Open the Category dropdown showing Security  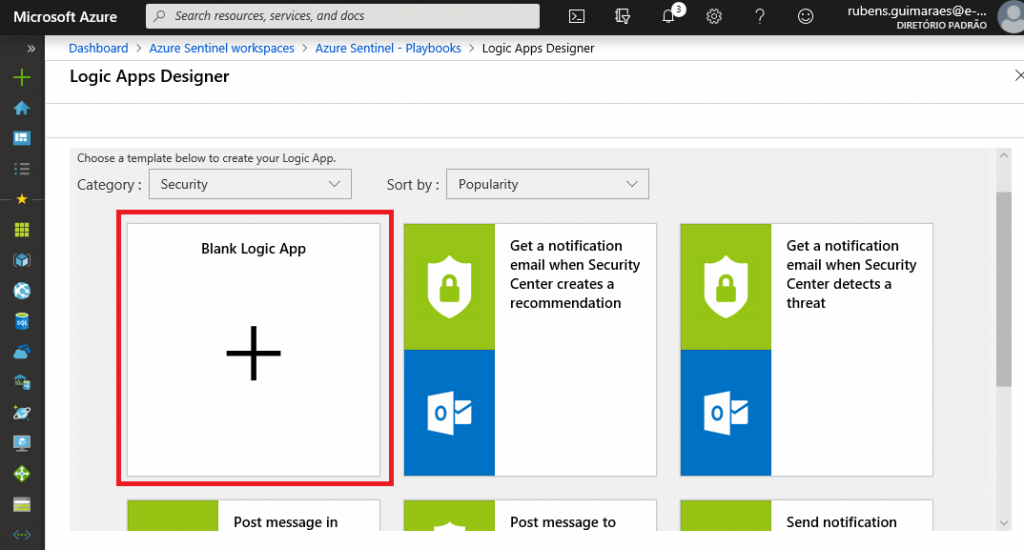[250, 184]
